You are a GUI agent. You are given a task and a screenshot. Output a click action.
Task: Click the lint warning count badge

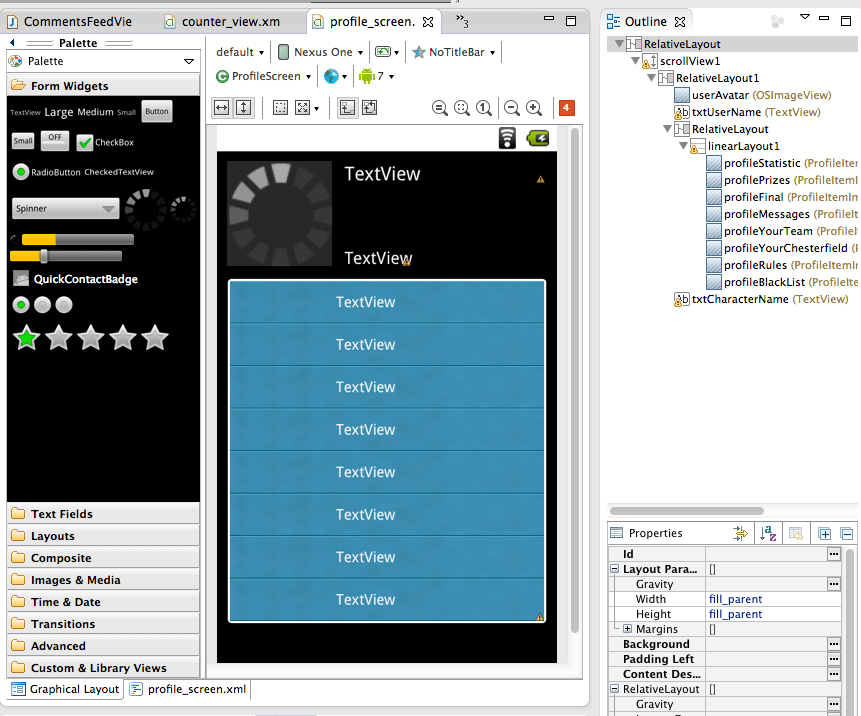pos(567,107)
